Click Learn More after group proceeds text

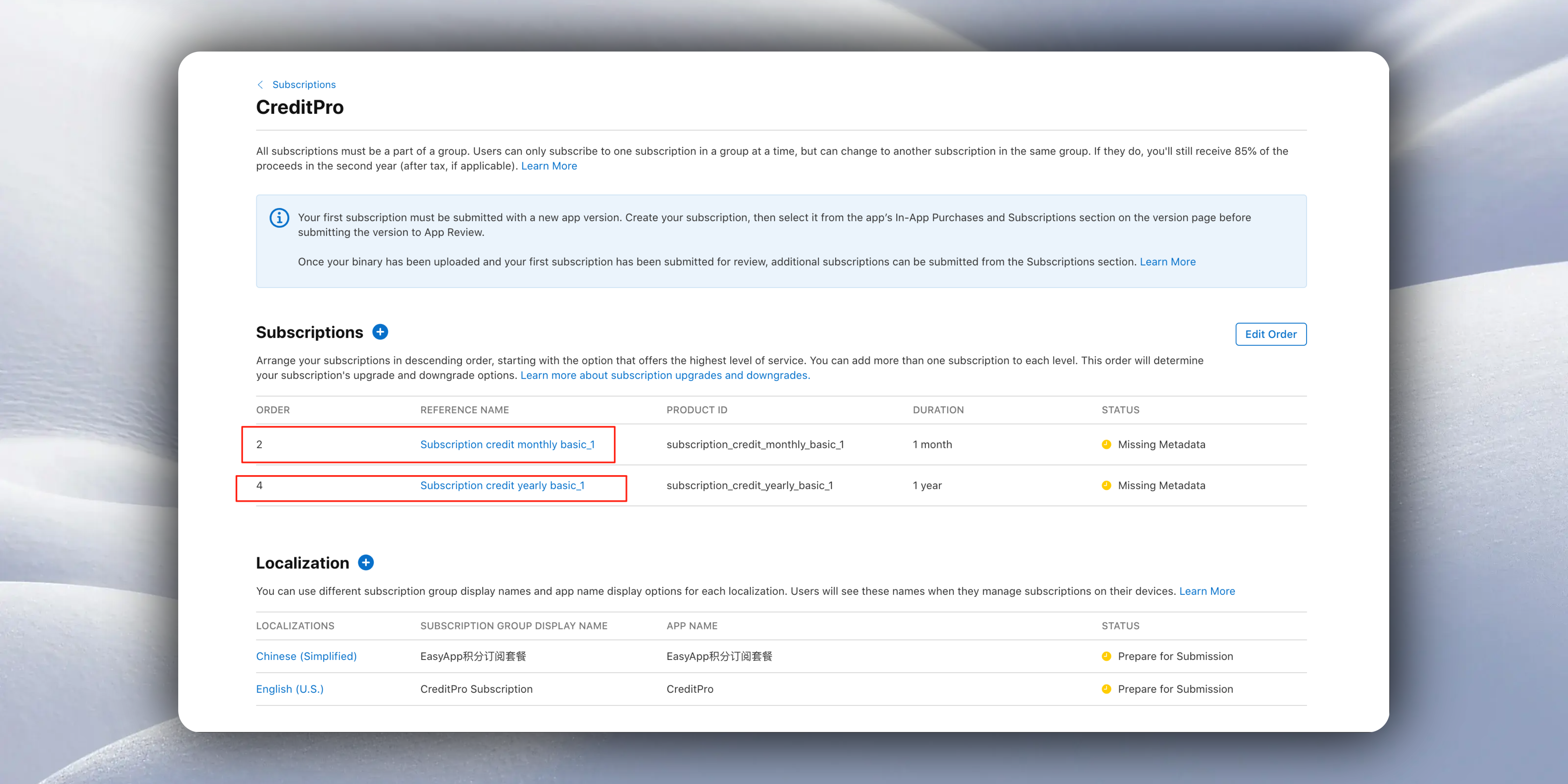548,166
